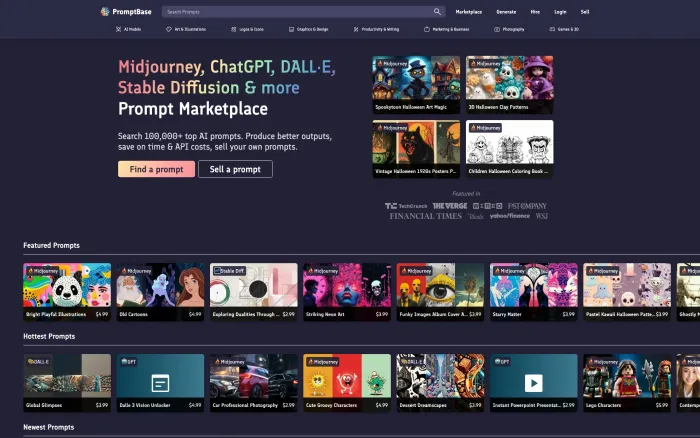Click Midjourney badge on Lego Characters card
The height and width of the screenshot is (438, 700).
pyautogui.click(x=603, y=362)
